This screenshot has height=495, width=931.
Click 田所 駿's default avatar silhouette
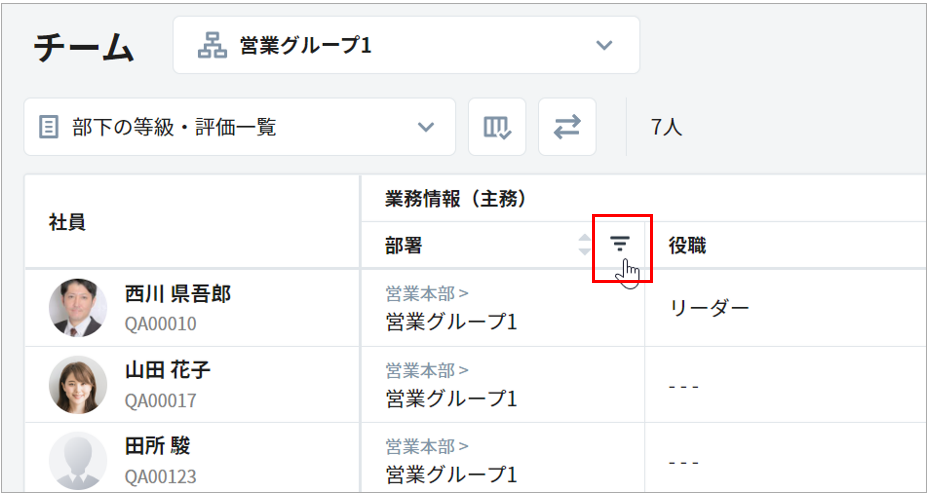(x=78, y=460)
